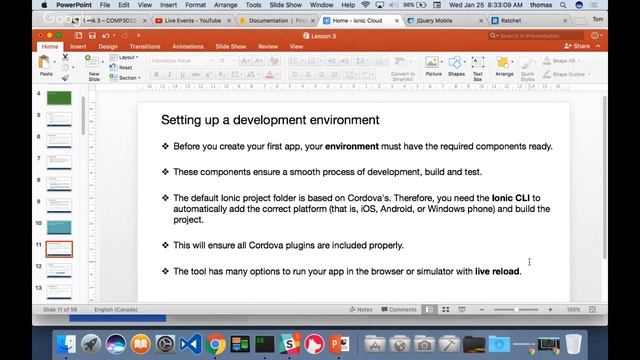The height and width of the screenshot is (360, 640).
Task: Click Convert to SmartArt
Action: (x=402, y=68)
